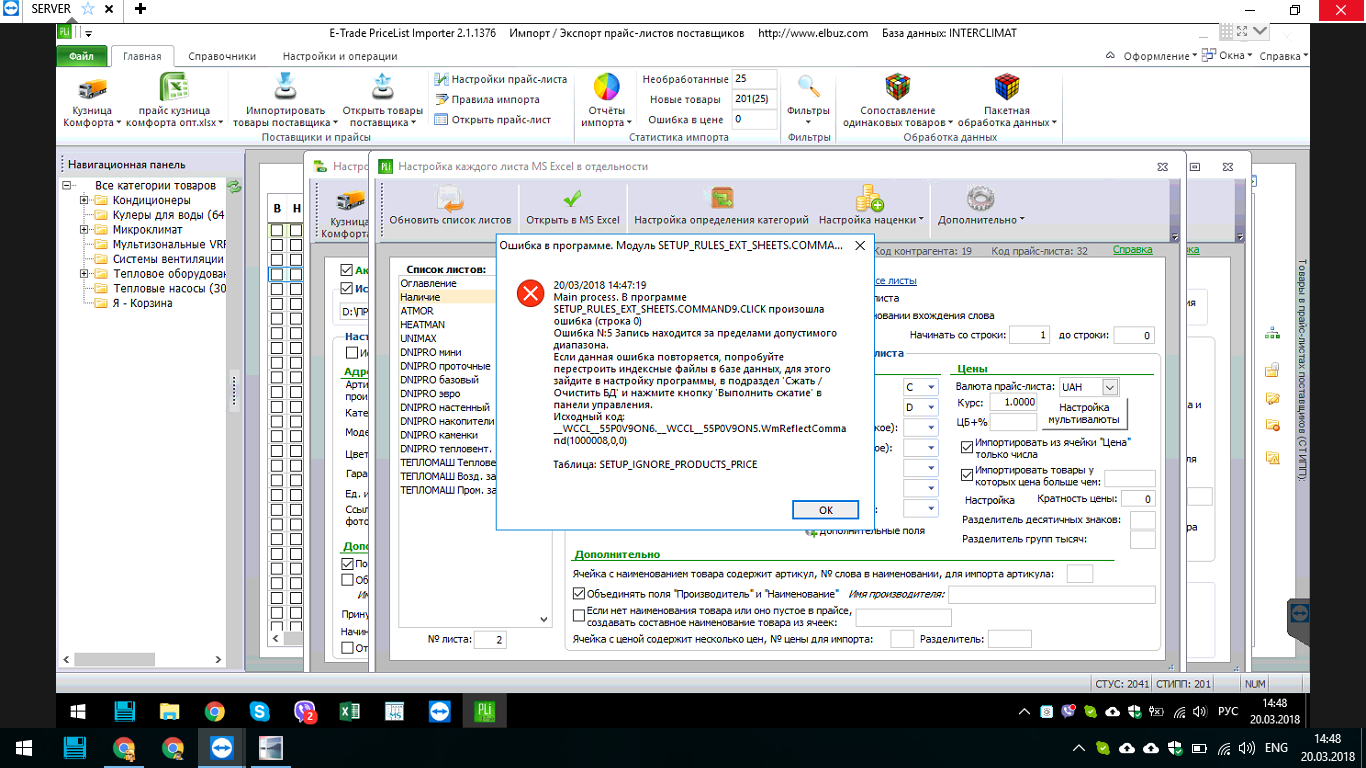Close the error dialog with X
This screenshot has height=768, width=1366.
[859, 244]
